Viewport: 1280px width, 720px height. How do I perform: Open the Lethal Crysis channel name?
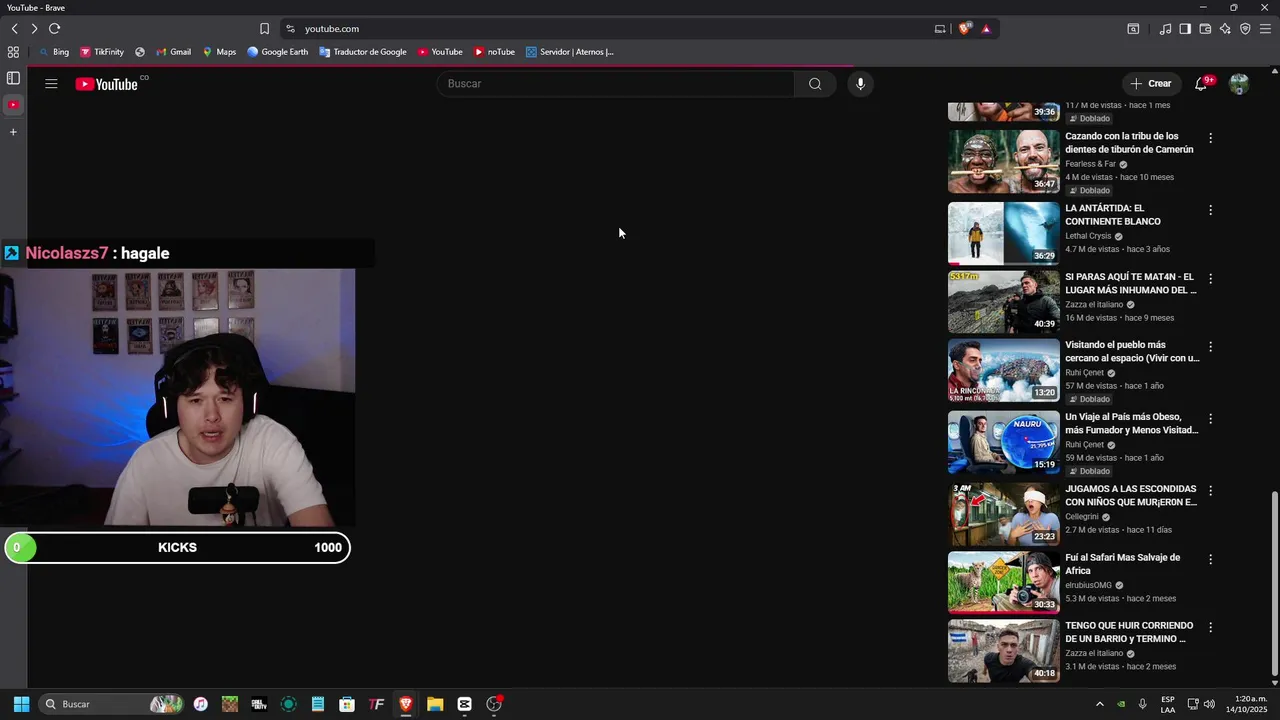click(1088, 236)
